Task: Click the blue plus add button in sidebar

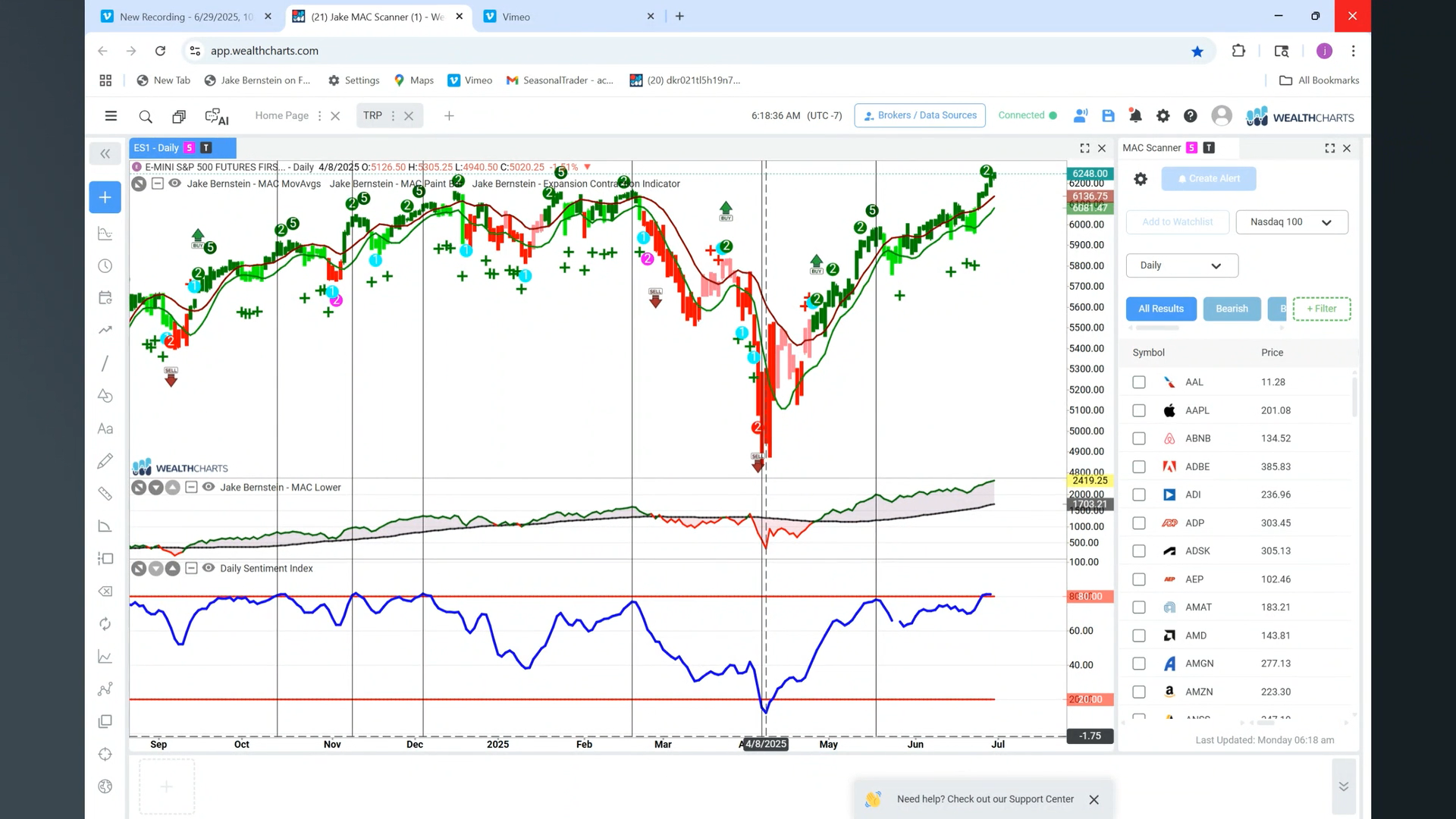Action: 105,197
